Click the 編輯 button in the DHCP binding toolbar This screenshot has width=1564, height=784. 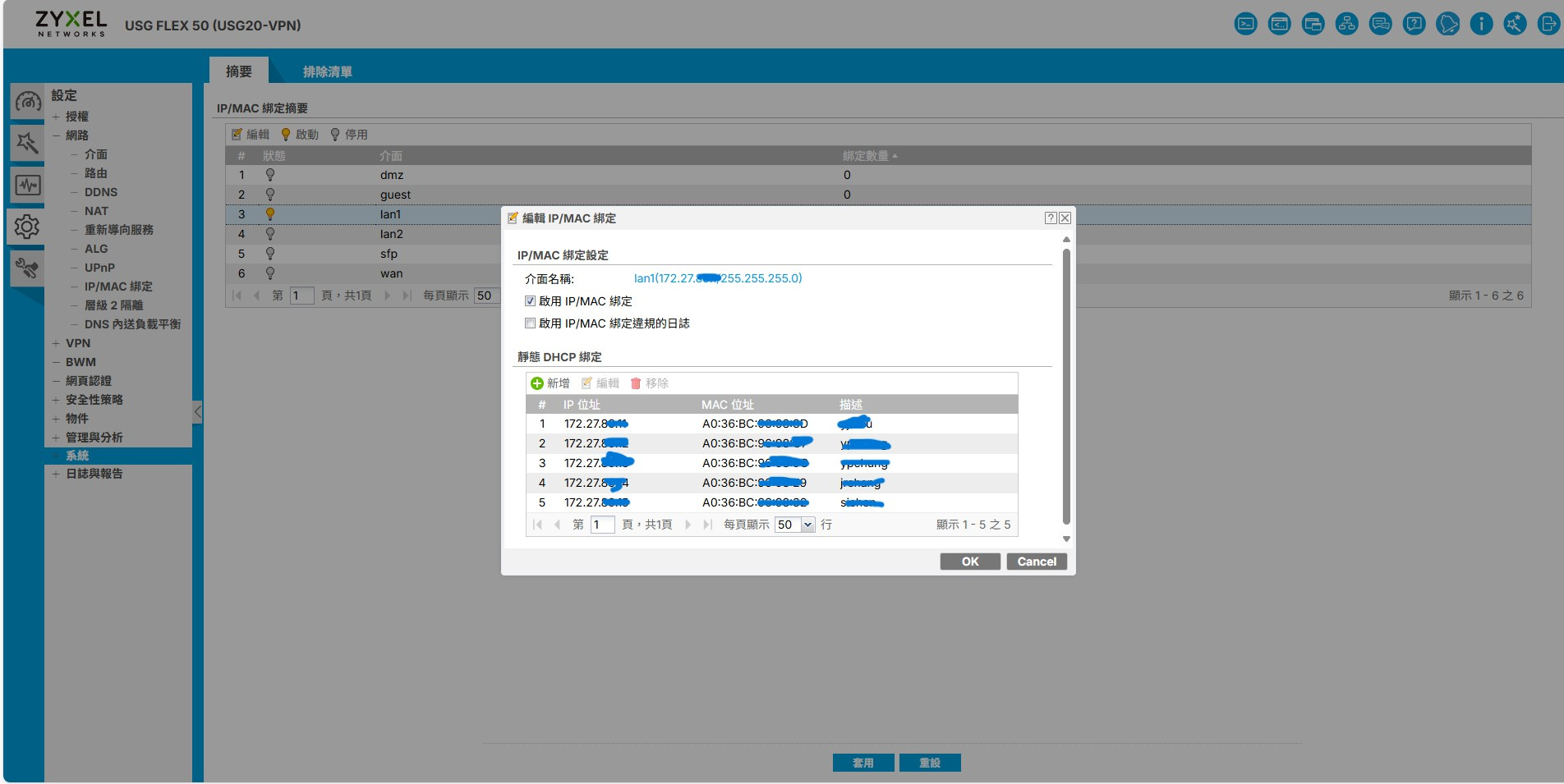[x=600, y=383]
